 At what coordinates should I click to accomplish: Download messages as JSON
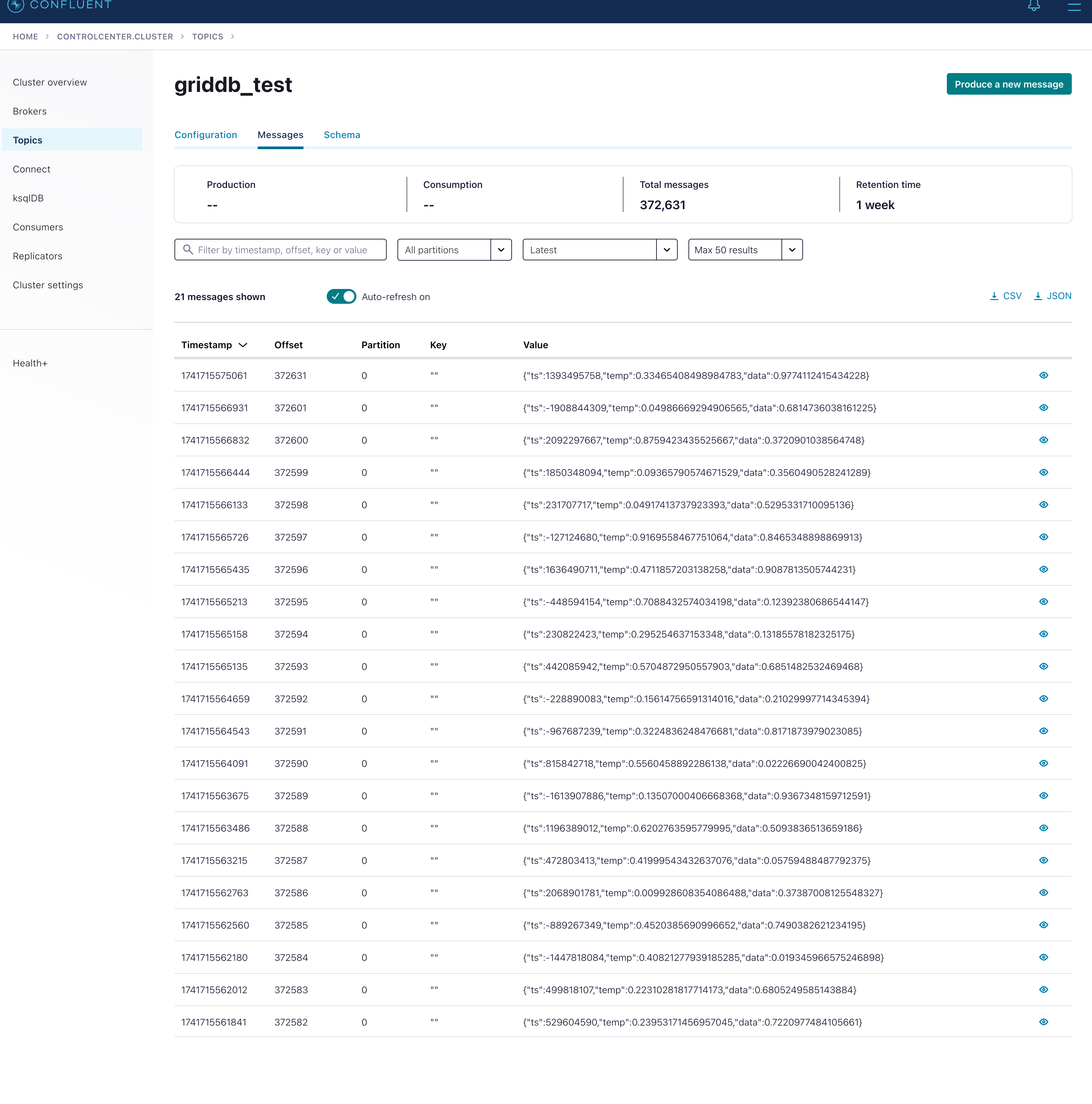point(1053,296)
